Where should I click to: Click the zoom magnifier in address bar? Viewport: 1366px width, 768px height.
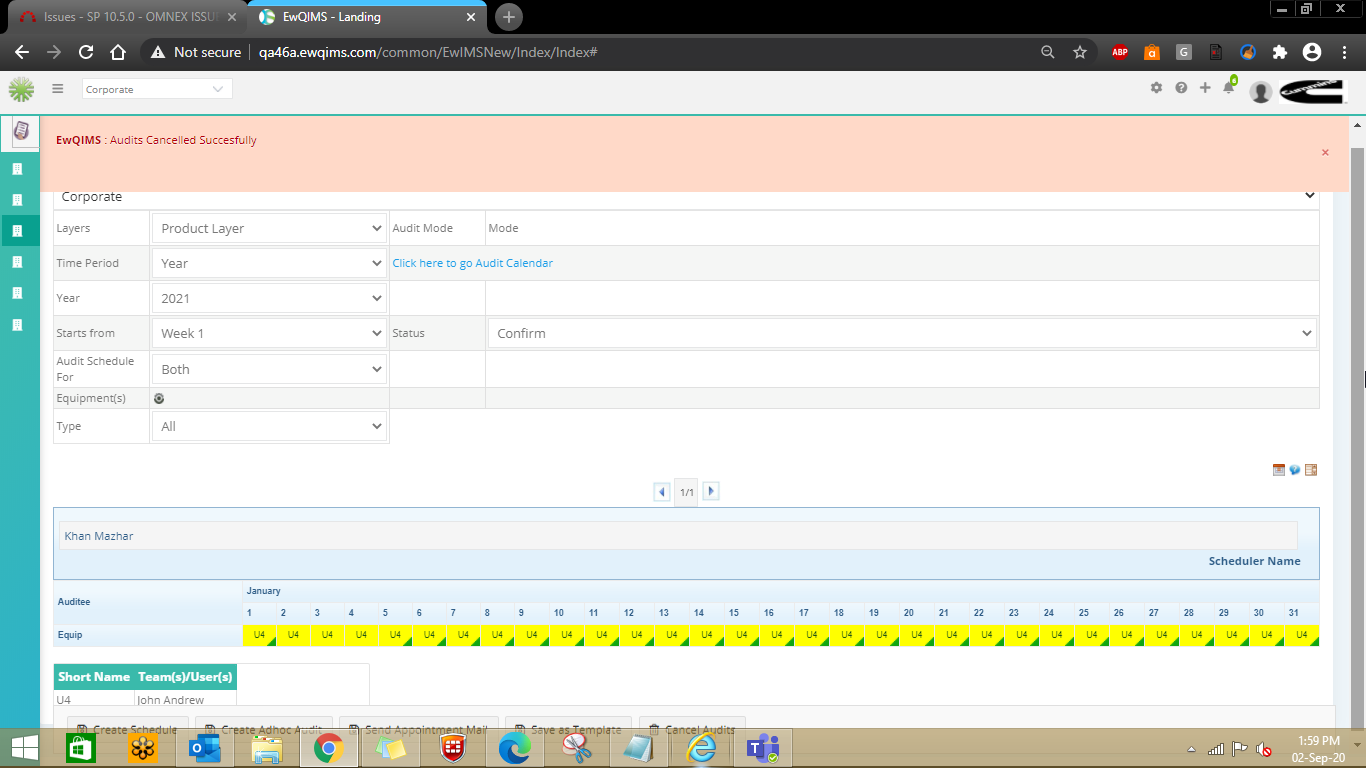pyautogui.click(x=1048, y=52)
